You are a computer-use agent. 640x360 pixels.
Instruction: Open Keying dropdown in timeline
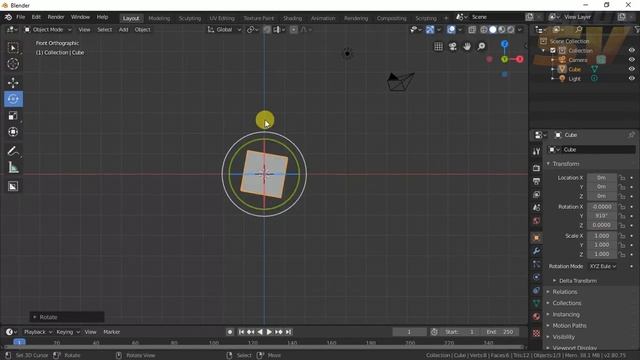(68, 332)
